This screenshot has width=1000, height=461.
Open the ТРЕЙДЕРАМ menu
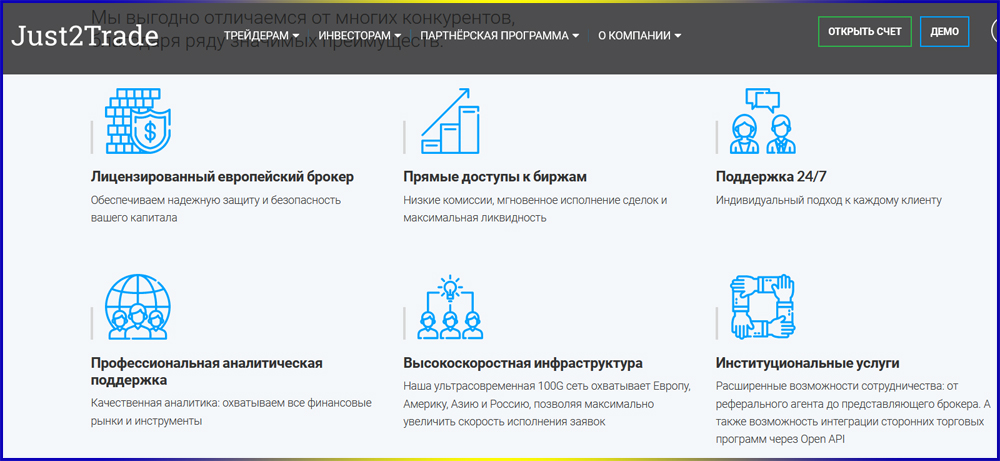tap(261, 36)
